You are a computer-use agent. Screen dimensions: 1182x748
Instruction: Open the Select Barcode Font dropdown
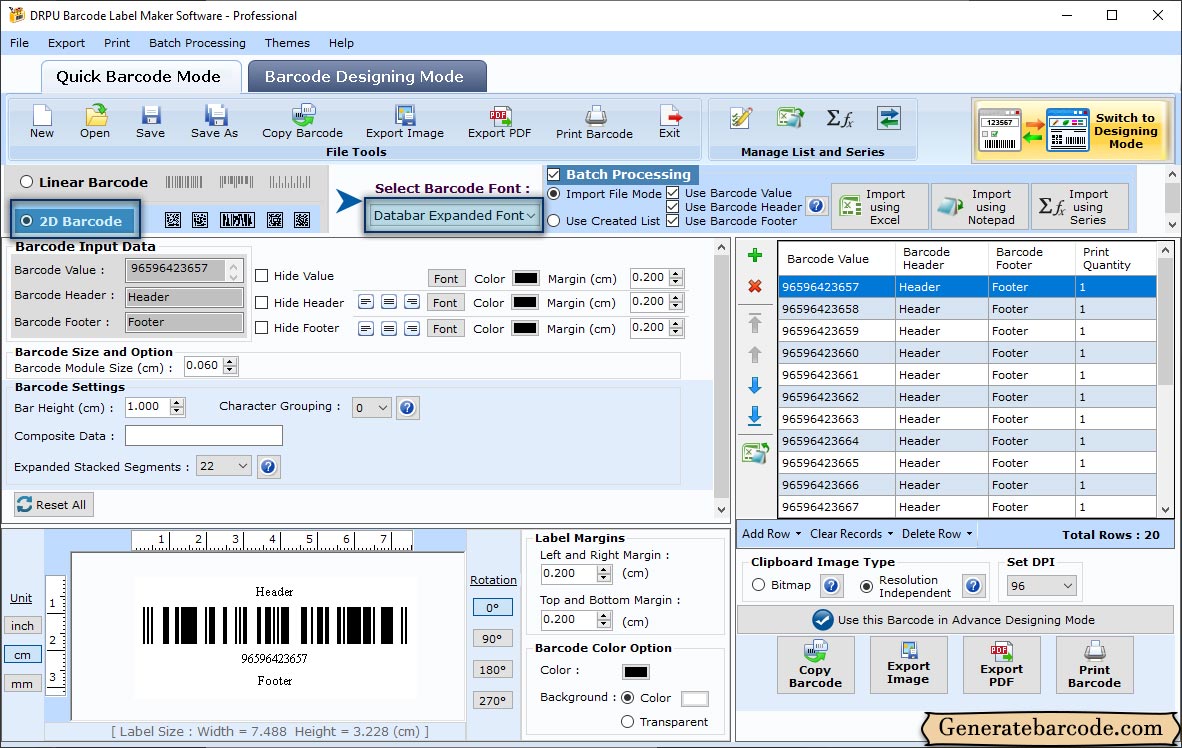[454, 216]
